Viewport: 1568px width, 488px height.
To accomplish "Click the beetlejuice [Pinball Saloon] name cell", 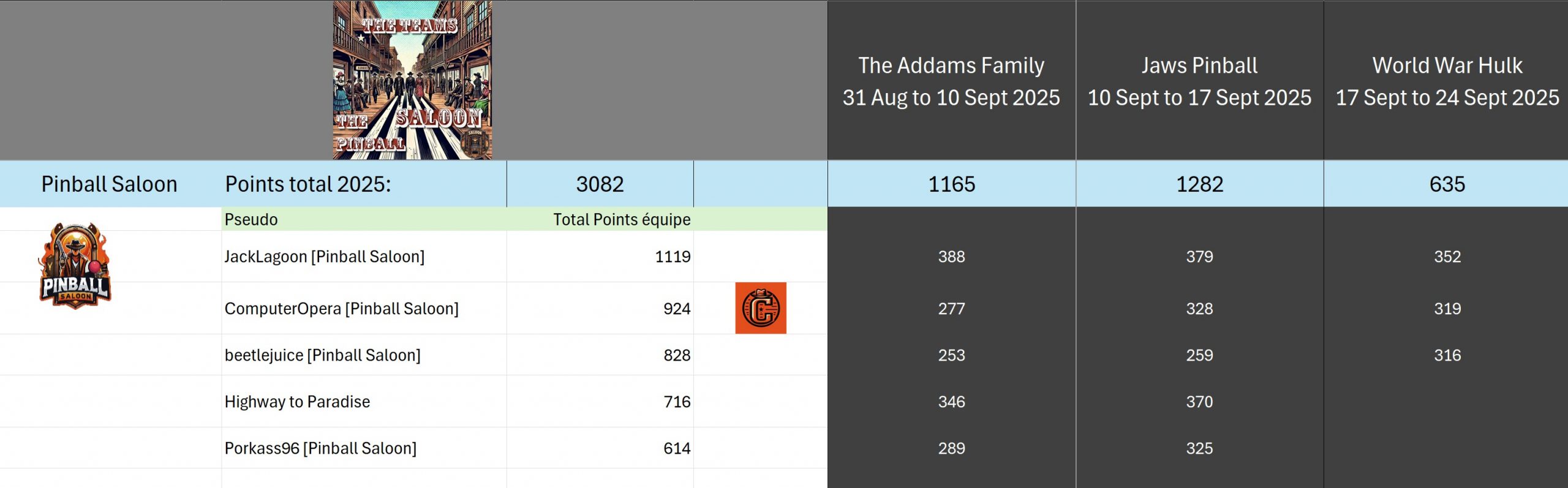I will point(322,355).
